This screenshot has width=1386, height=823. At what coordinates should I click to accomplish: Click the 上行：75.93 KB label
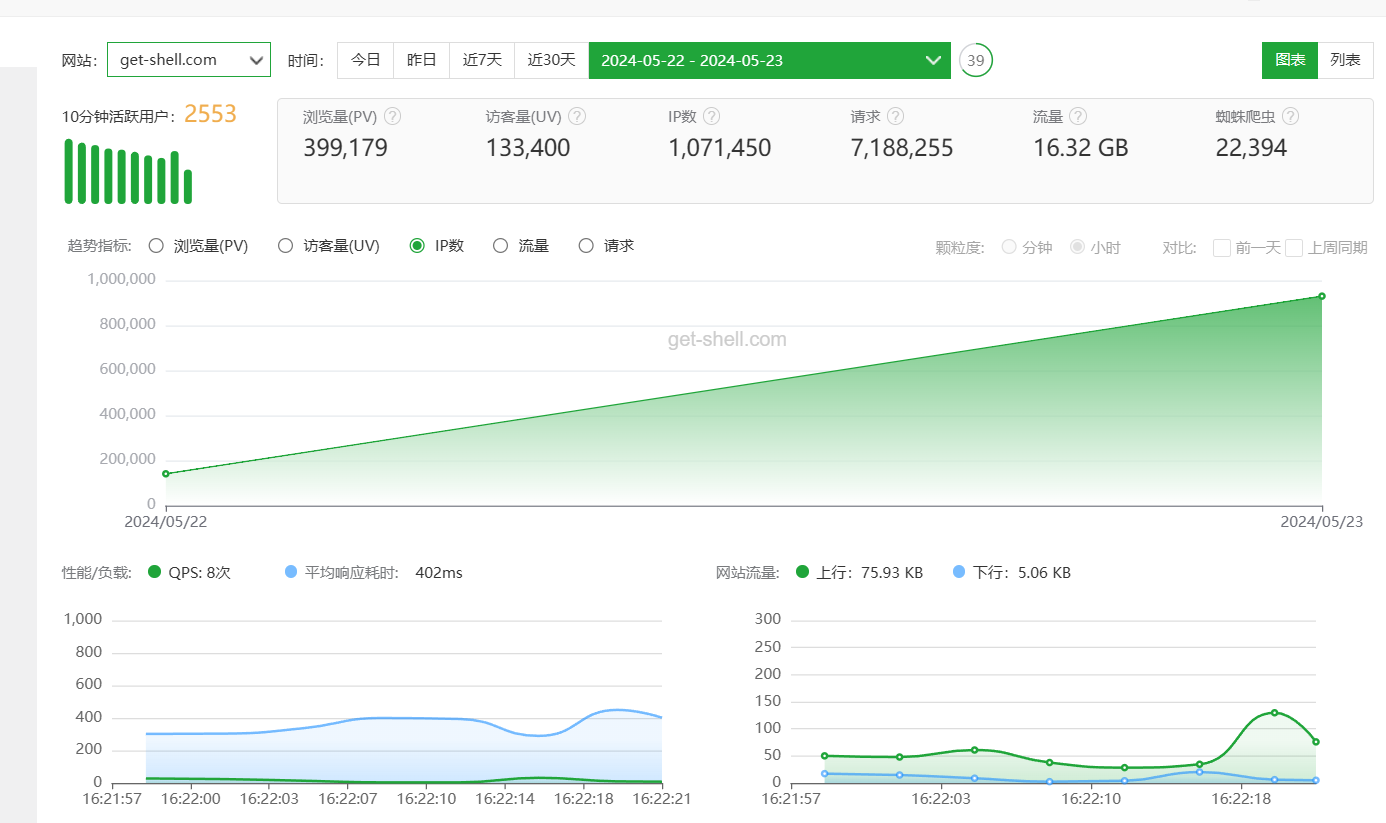[870, 573]
